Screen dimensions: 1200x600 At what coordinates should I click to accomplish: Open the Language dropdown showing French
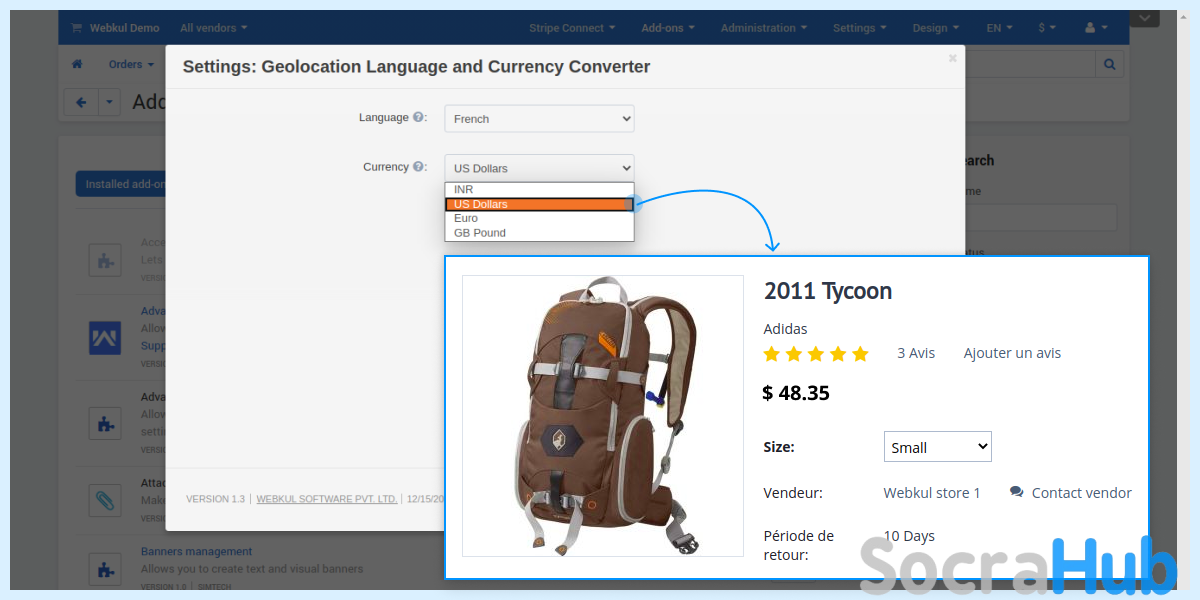(539, 119)
